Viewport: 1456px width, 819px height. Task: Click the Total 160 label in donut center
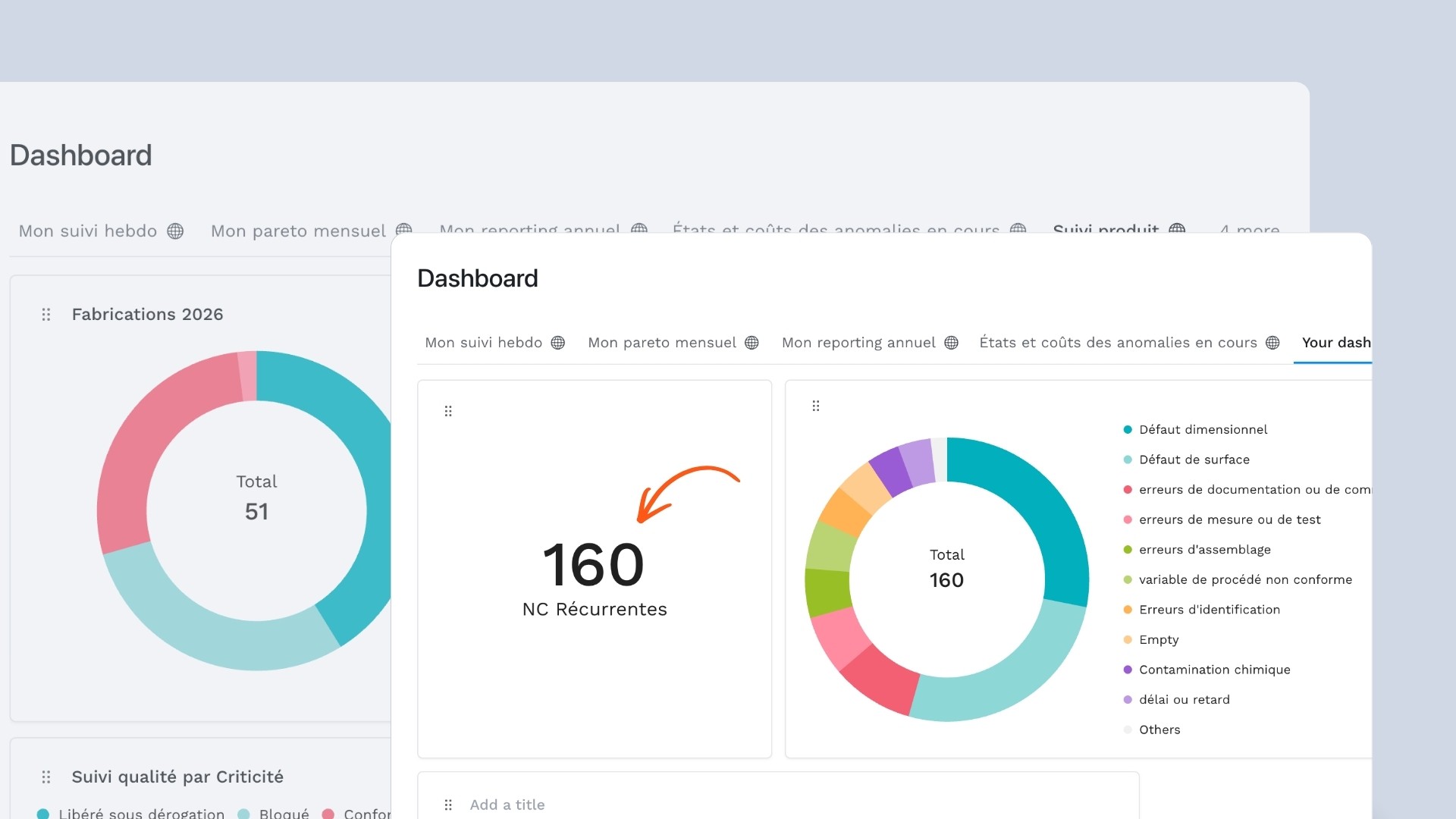[x=946, y=569]
